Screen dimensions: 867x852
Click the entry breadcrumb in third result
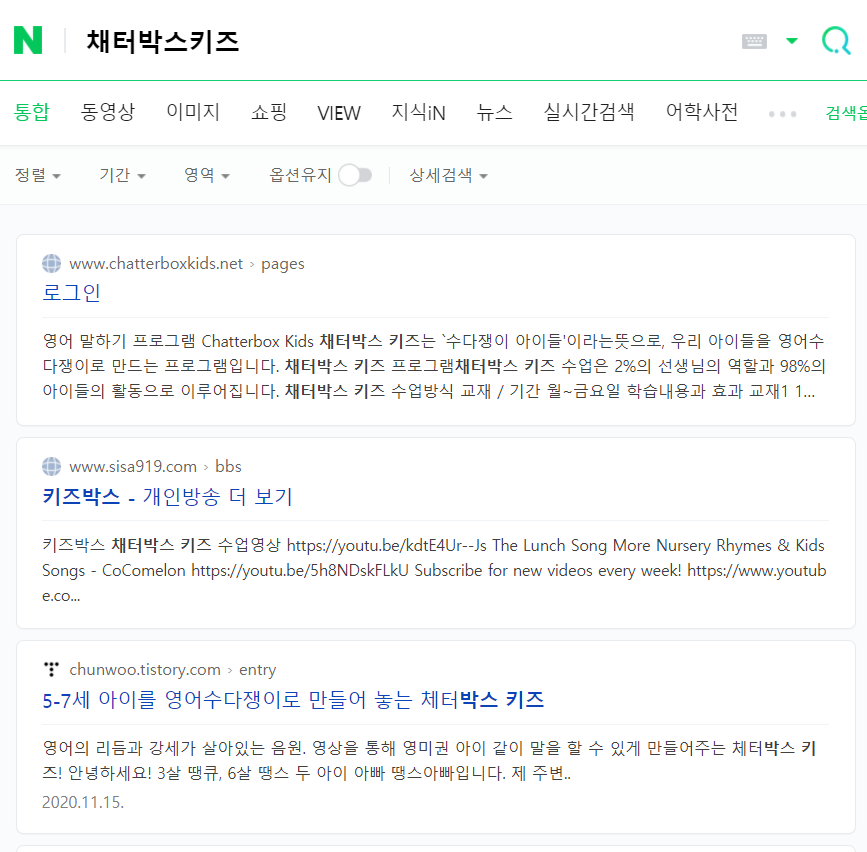[x=258, y=670]
